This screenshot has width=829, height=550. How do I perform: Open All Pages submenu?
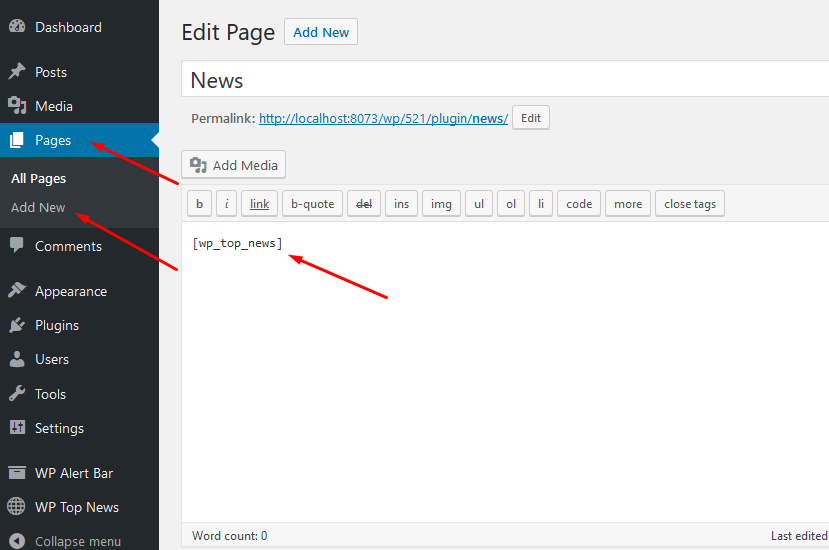coord(39,179)
